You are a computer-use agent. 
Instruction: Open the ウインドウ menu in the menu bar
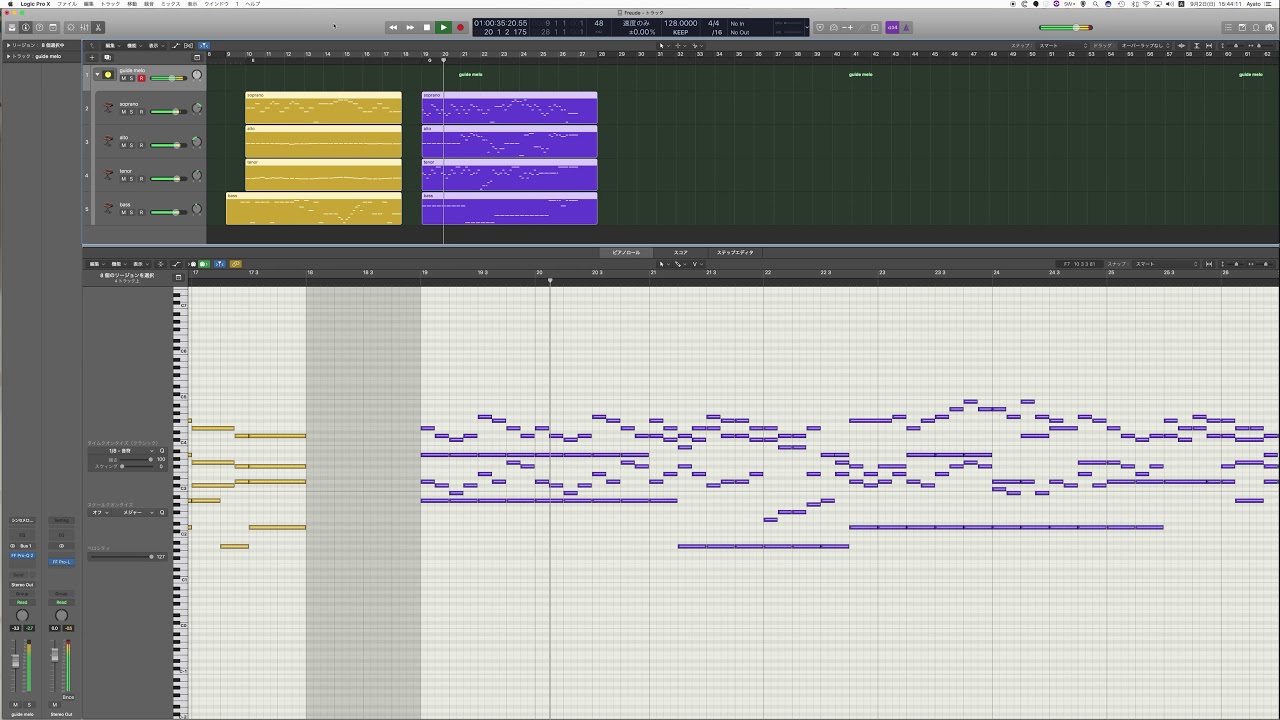click(x=215, y=4)
